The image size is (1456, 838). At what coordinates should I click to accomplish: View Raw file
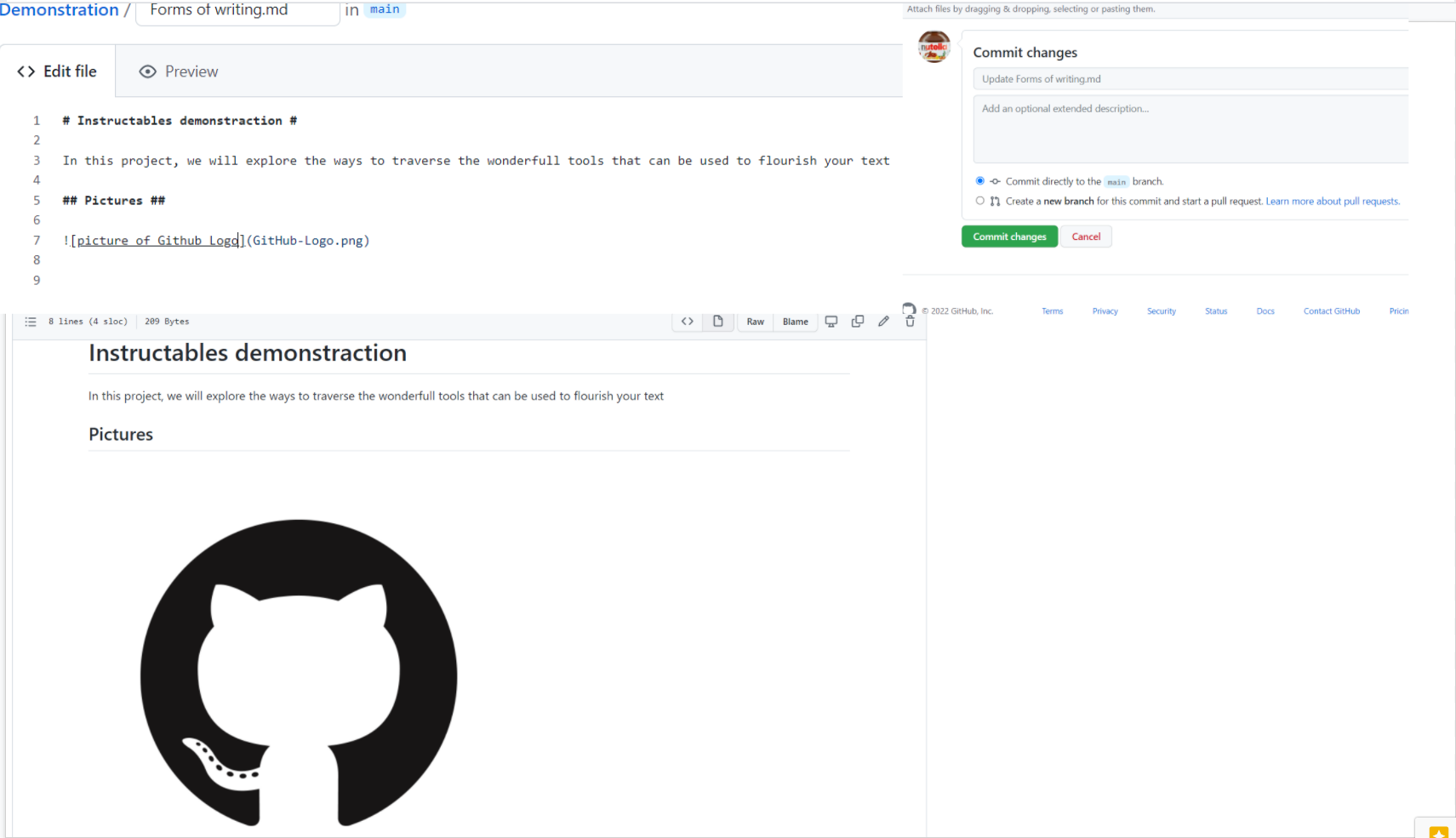coord(756,322)
